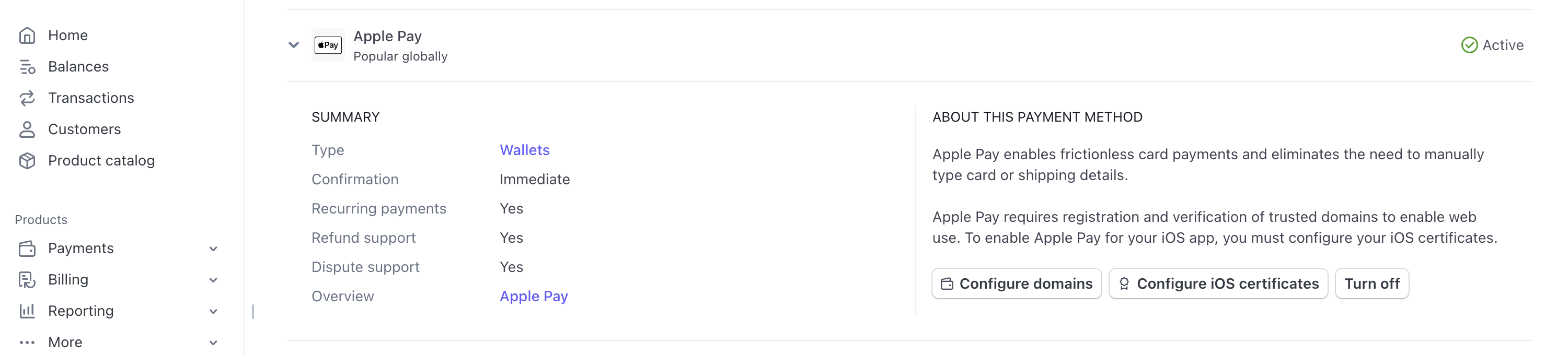Click the Product catalog box icon
The height and width of the screenshot is (355, 1568).
27,160
